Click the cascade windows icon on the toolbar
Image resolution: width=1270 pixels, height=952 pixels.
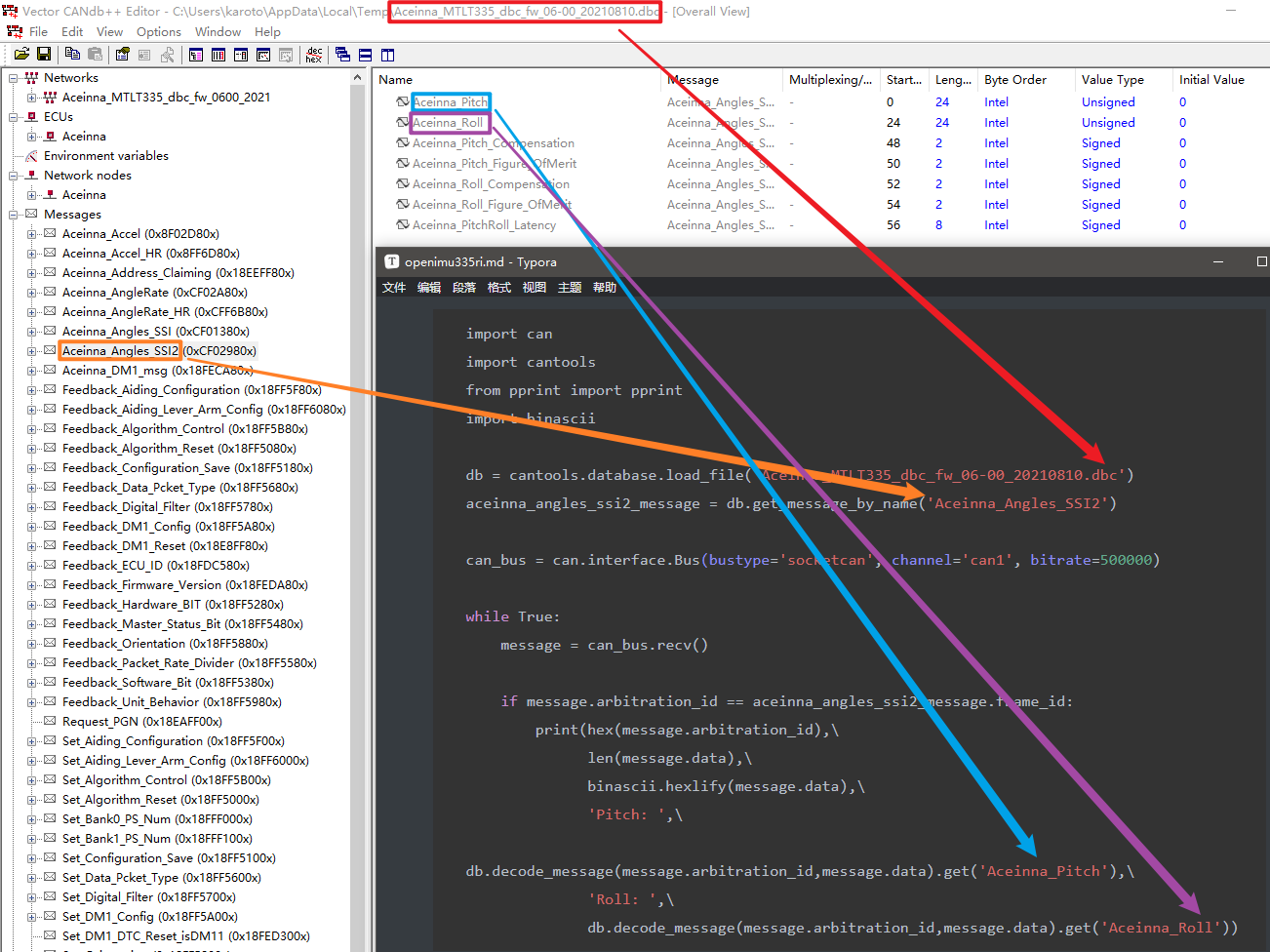pos(342,55)
